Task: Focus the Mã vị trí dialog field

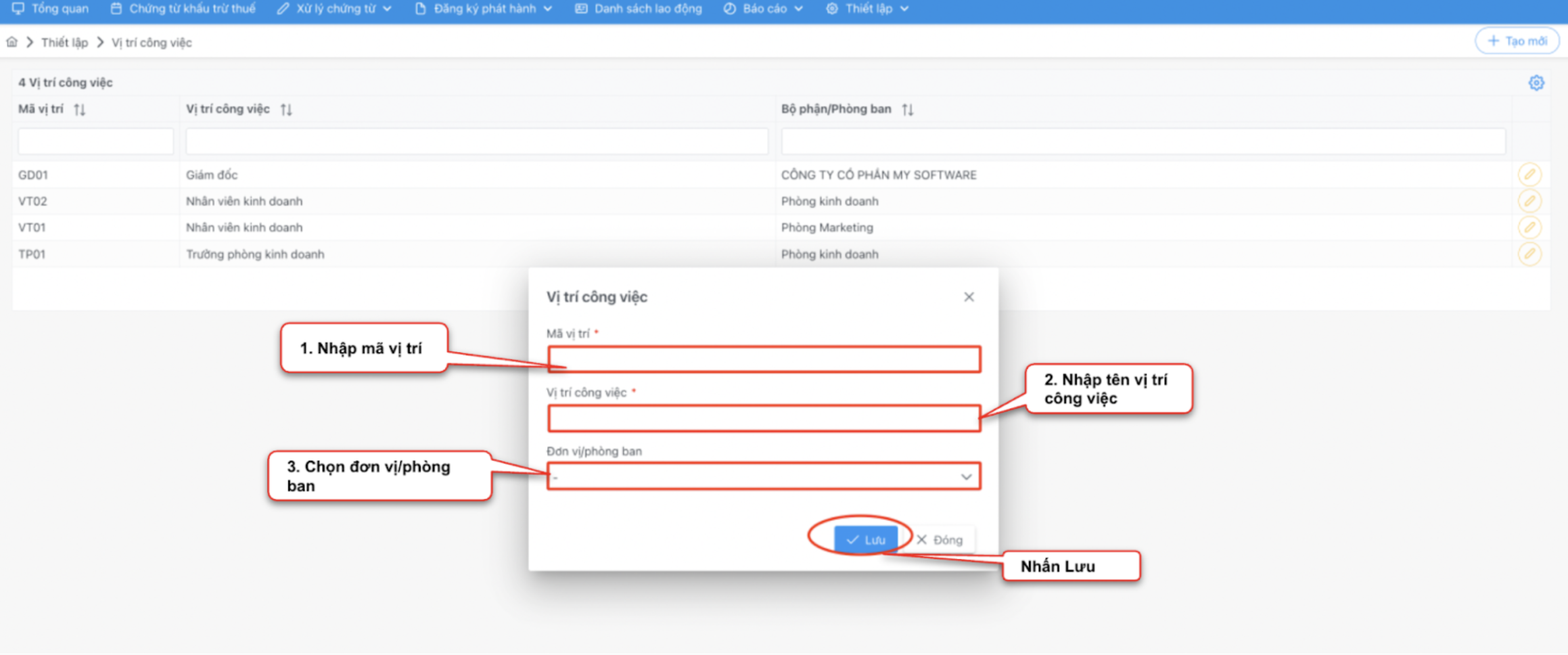Action: click(x=764, y=359)
